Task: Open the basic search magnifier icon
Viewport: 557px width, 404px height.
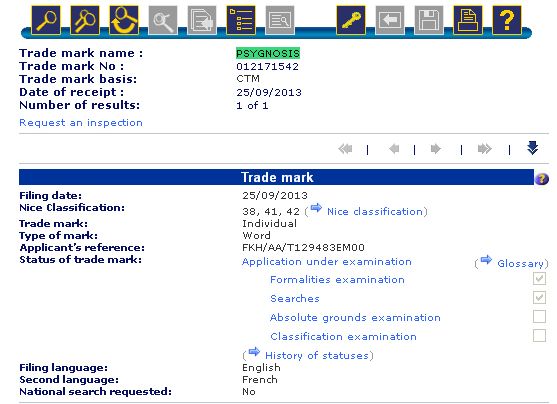Action: (46, 20)
